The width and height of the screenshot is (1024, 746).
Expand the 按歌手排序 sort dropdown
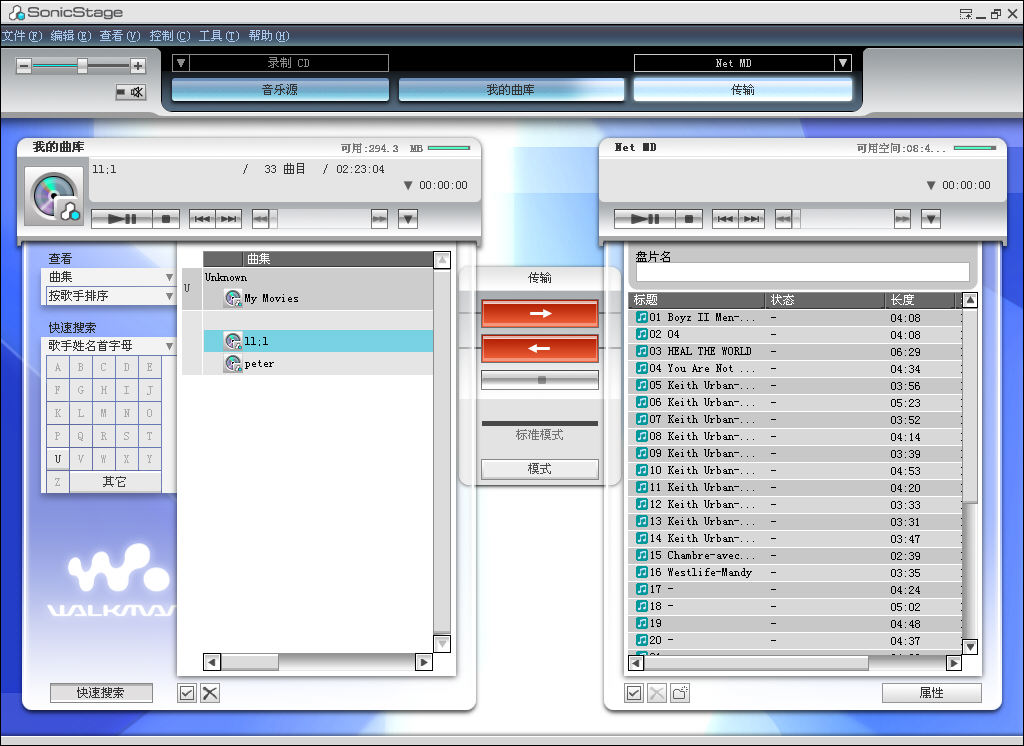(x=169, y=296)
